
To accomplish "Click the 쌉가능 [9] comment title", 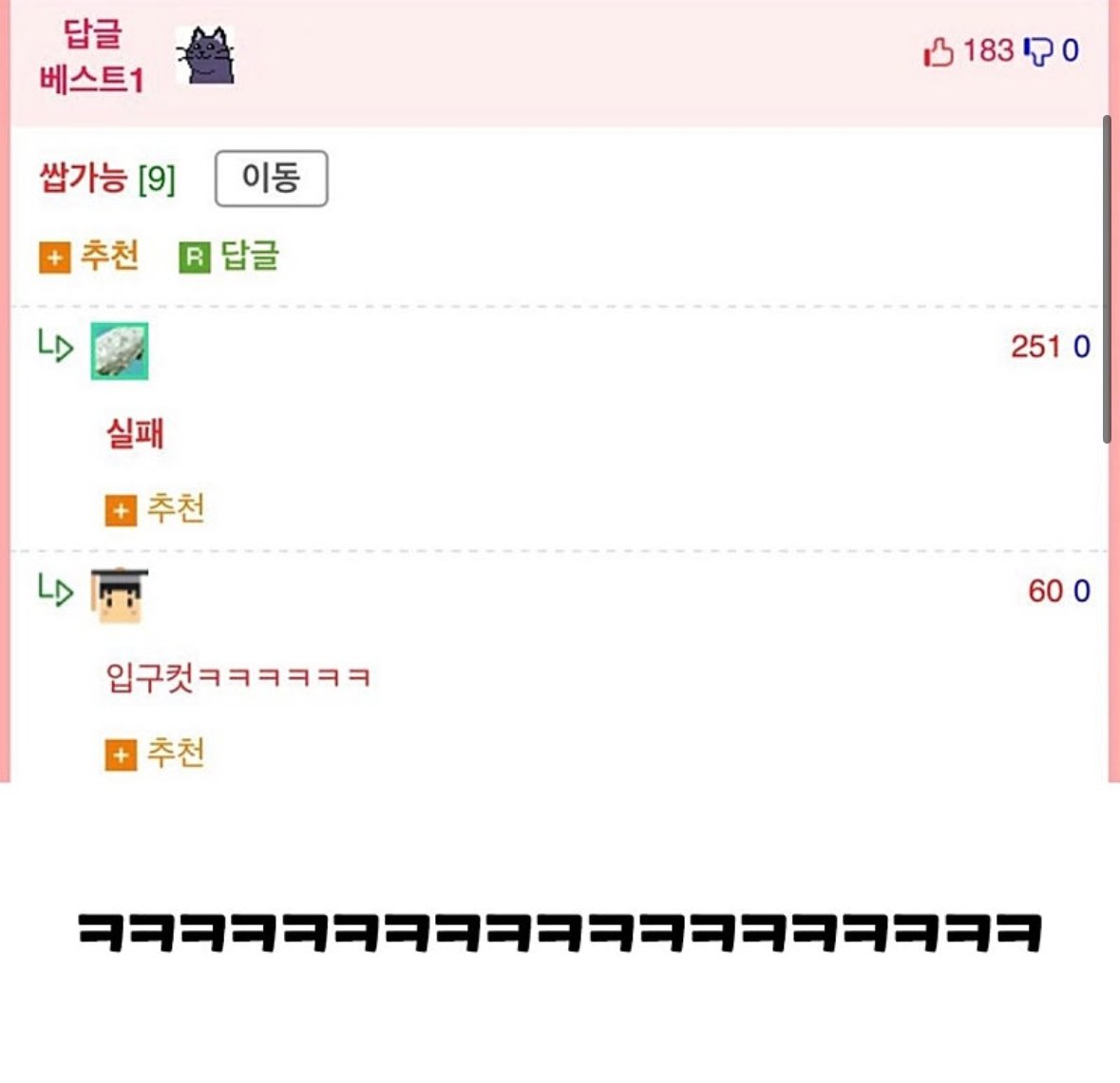I will pyautogui.click(x=107, y=178).
